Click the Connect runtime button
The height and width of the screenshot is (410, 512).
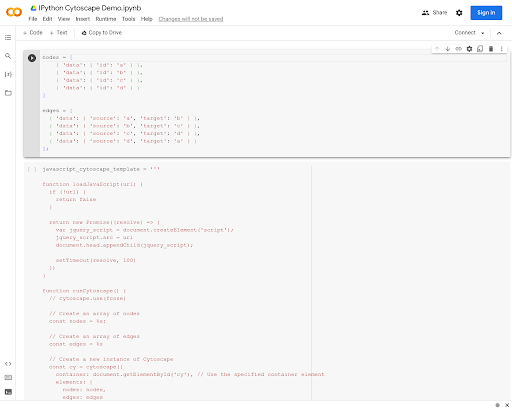click(x=465, y=33)
